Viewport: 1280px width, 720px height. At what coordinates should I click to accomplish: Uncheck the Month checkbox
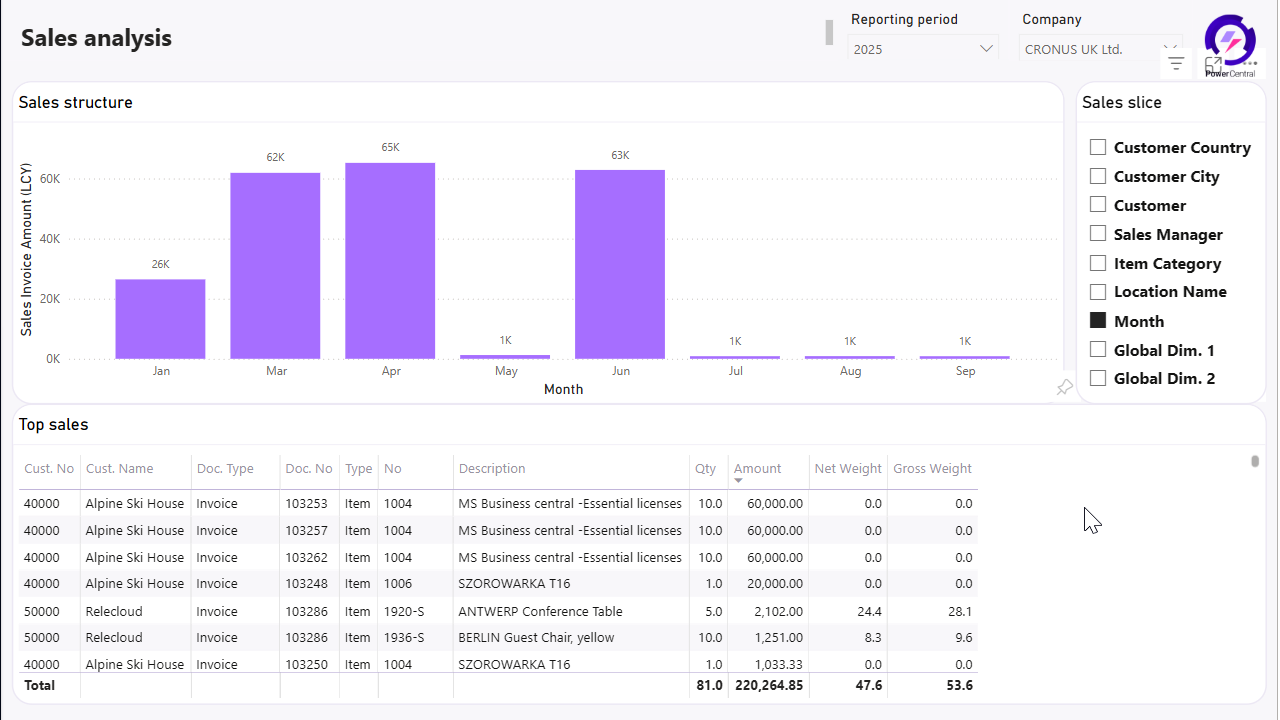1098,321
